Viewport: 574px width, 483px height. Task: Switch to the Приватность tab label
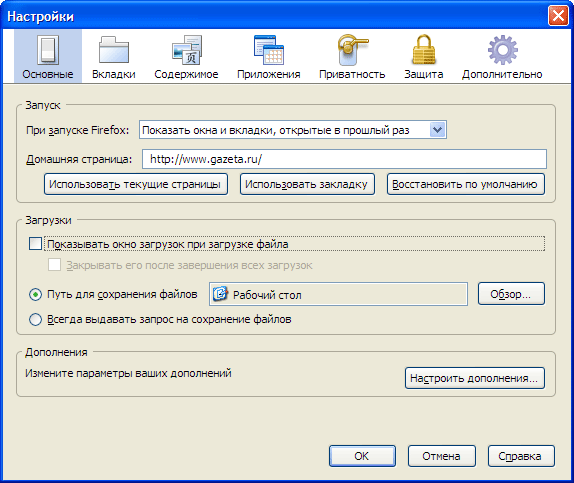(x=352, y=74)
